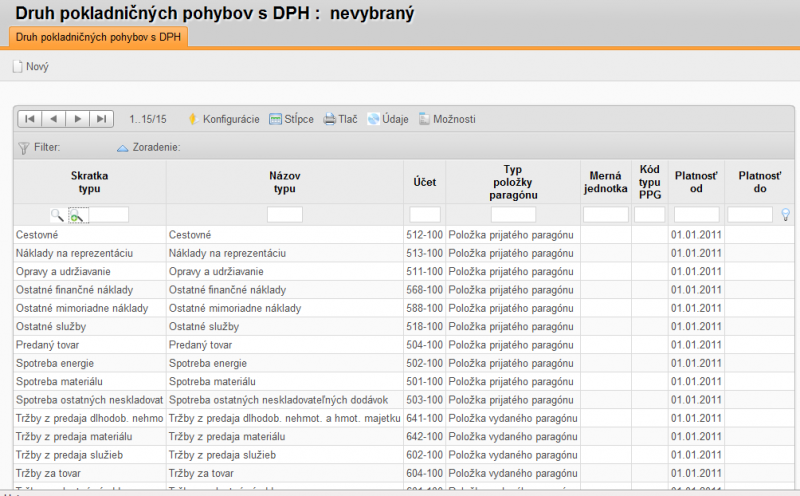The height and width of the screenshot is (496, 800).
Task: Jump to the last page of records
Action: 101,119
